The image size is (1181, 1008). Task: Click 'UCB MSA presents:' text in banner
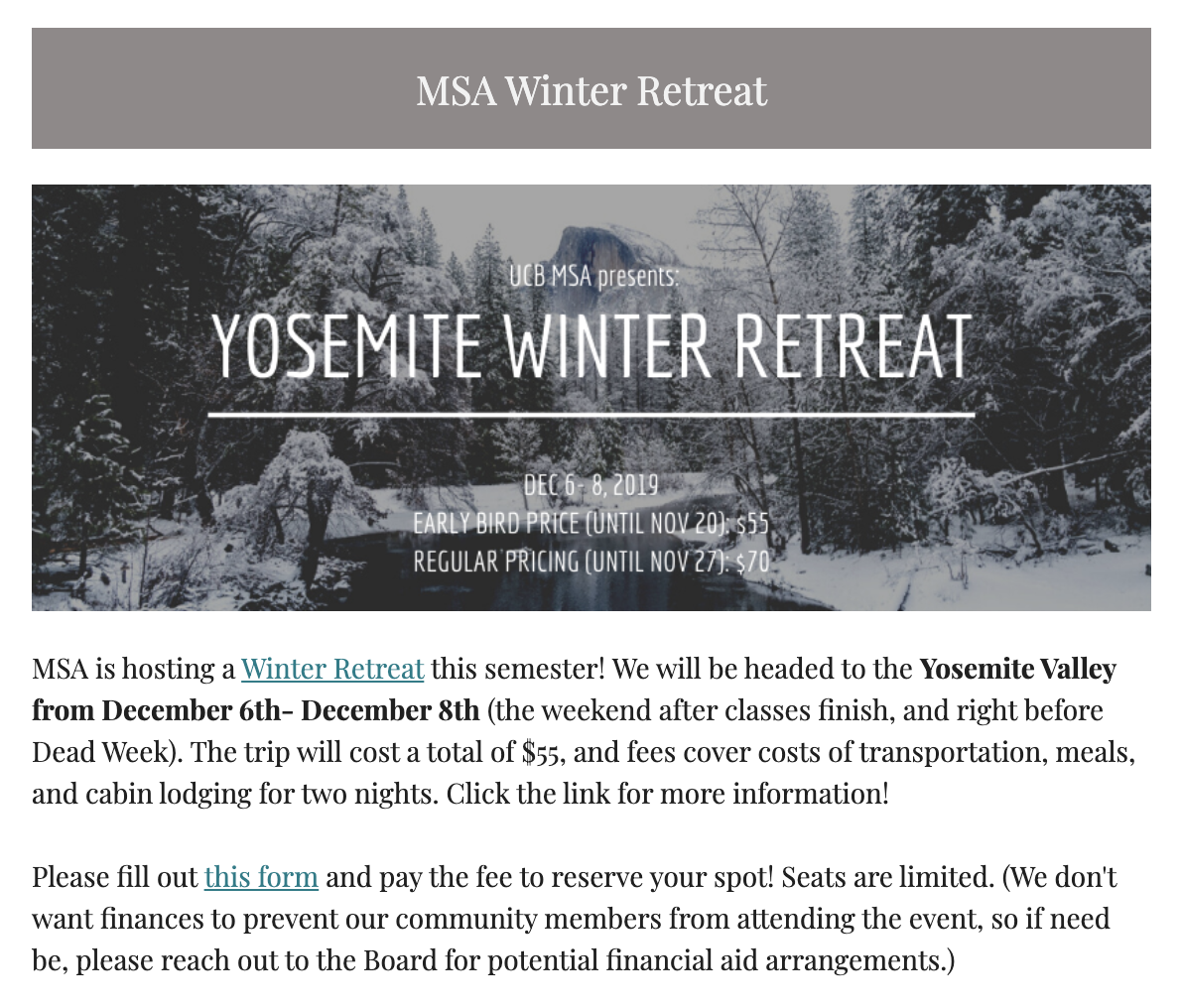tap(593, 275)
